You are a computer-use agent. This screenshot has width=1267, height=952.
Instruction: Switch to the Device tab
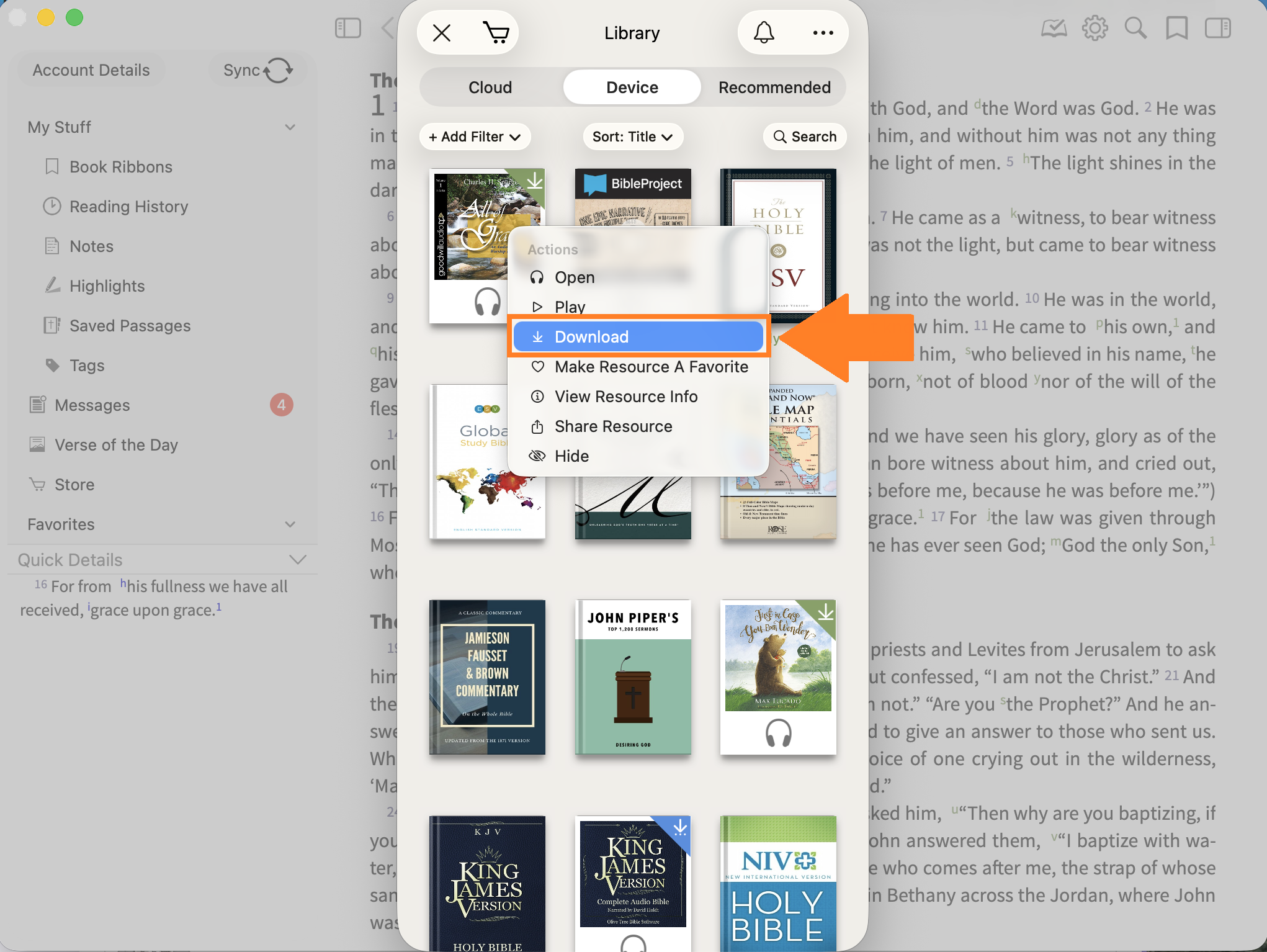tap(632, 88)
